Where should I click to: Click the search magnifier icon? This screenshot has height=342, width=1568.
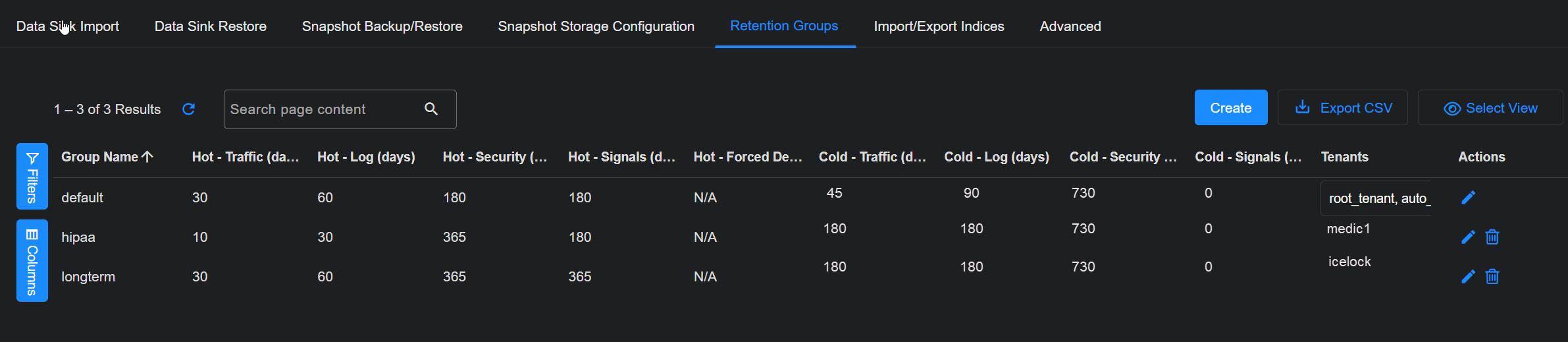431,109
